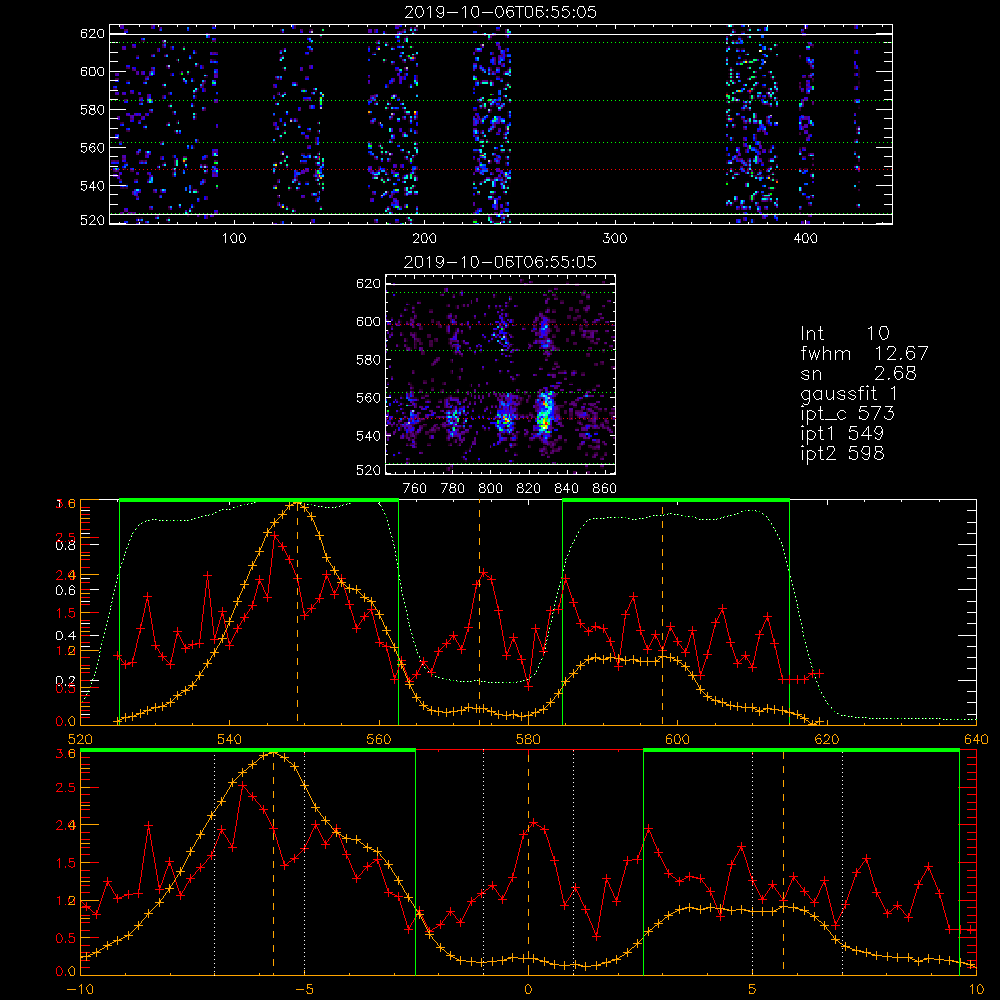Click x-axis label 520 of the profile plot

click(x=80, y=740)
